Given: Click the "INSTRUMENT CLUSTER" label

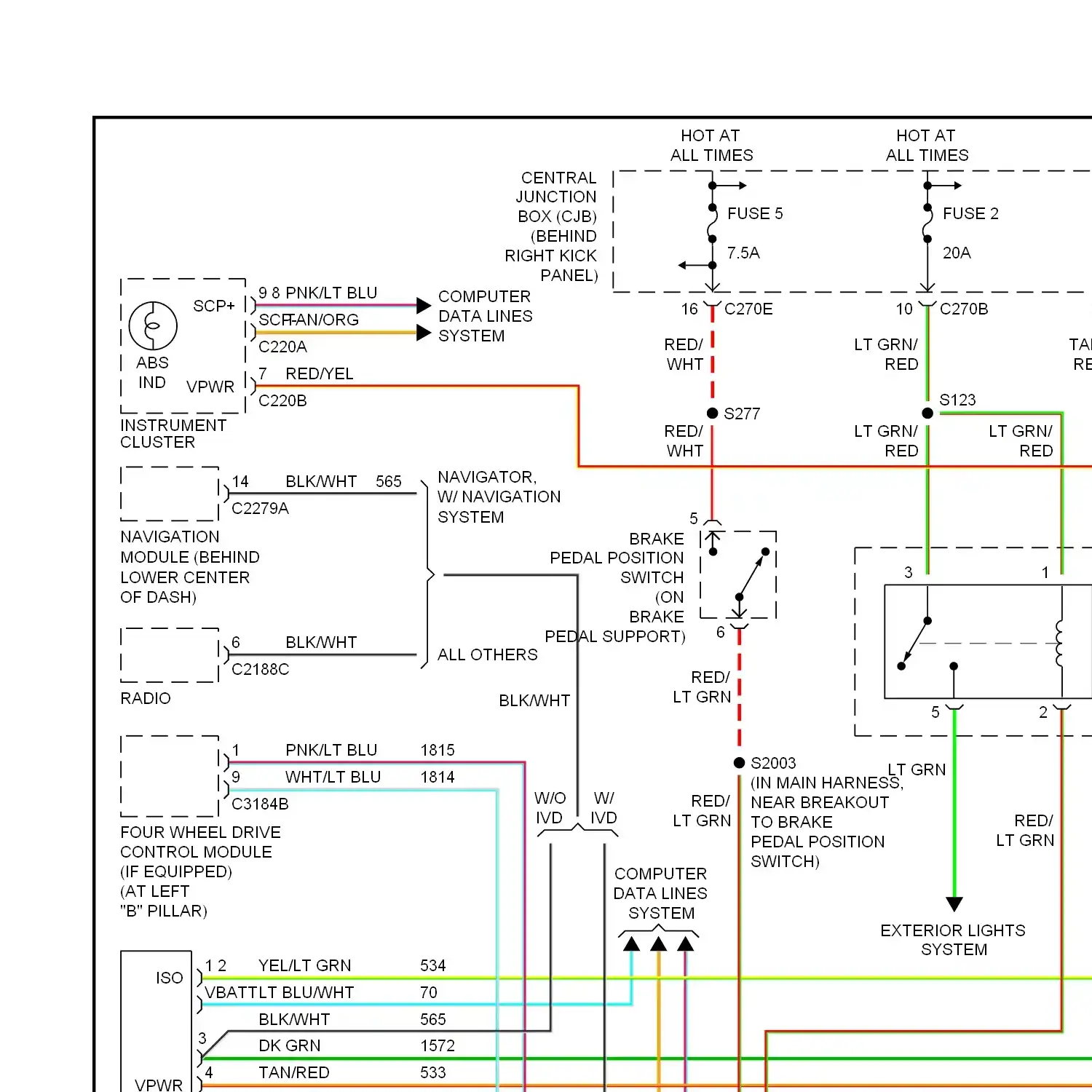Looking at the screenshot, I should [x=173, y=434].
